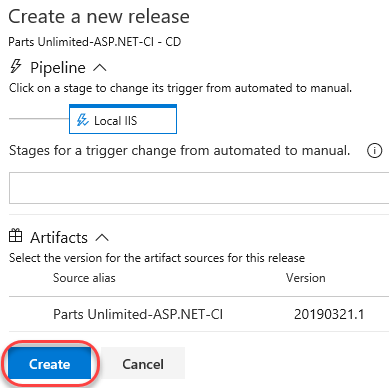
Task: Click the Artifacts section heading
Action: (59, 238)
